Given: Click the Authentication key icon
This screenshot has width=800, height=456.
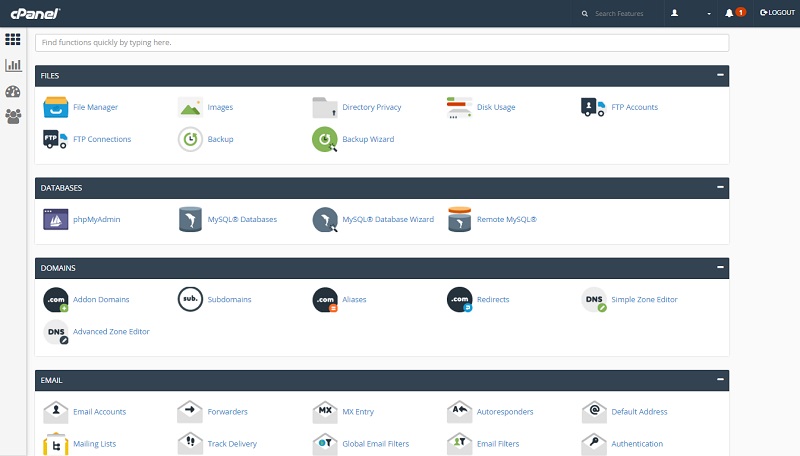Looking at the screenshot, I should [594, 444].
